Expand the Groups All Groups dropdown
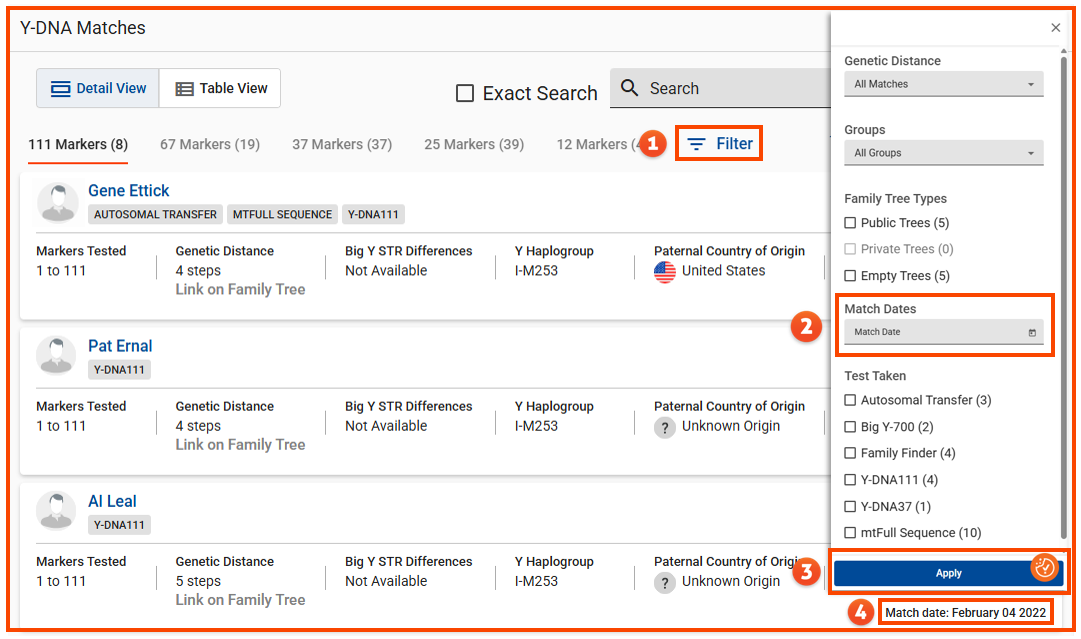This screenshot has height=639, width=1081. click(943, 153)
